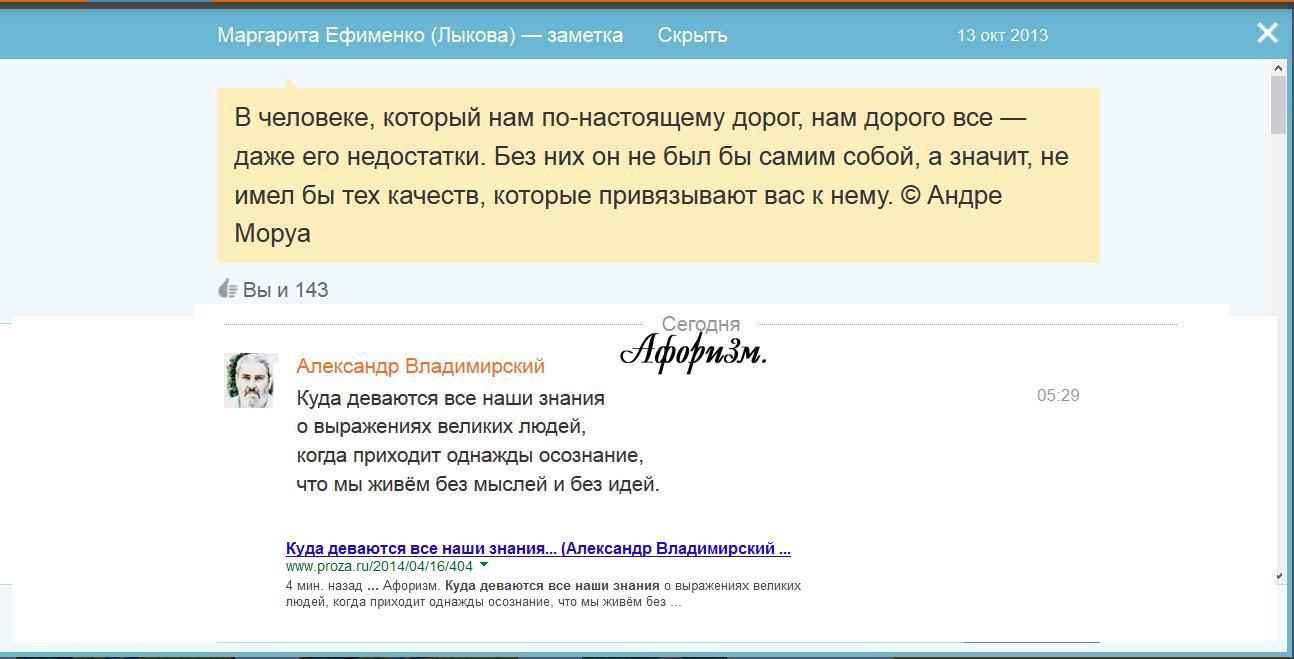Screen dimensions: 1294x659
Task: Click the scrollbar up arrow
Action: coord(1278,67)
